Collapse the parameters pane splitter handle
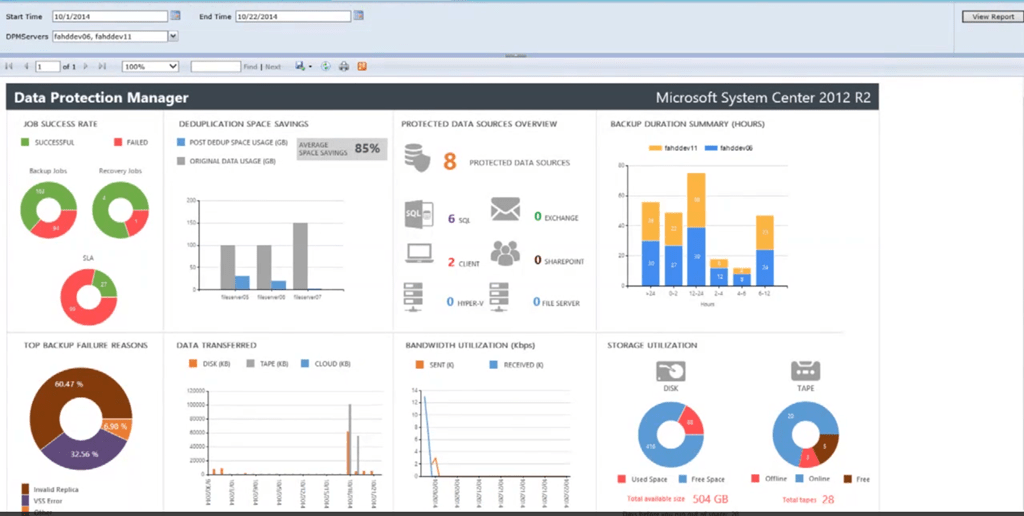Screen dimensions: 1024x516 (515, 56)
